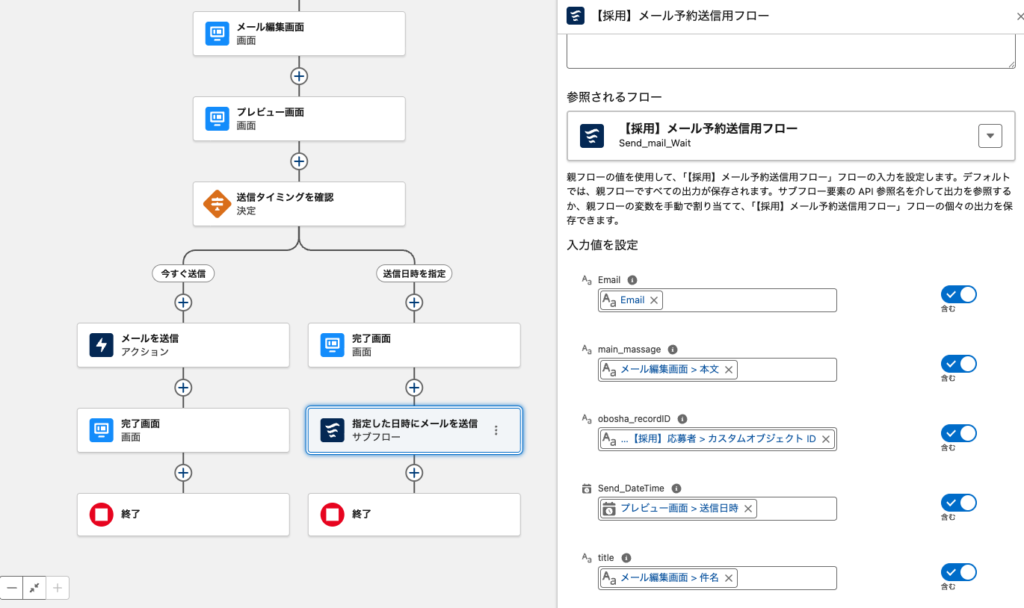This screenshot has height=608, width=1024.
Task: Click the info icon beside Send_DateTime
Action: (x=677, y=488)
